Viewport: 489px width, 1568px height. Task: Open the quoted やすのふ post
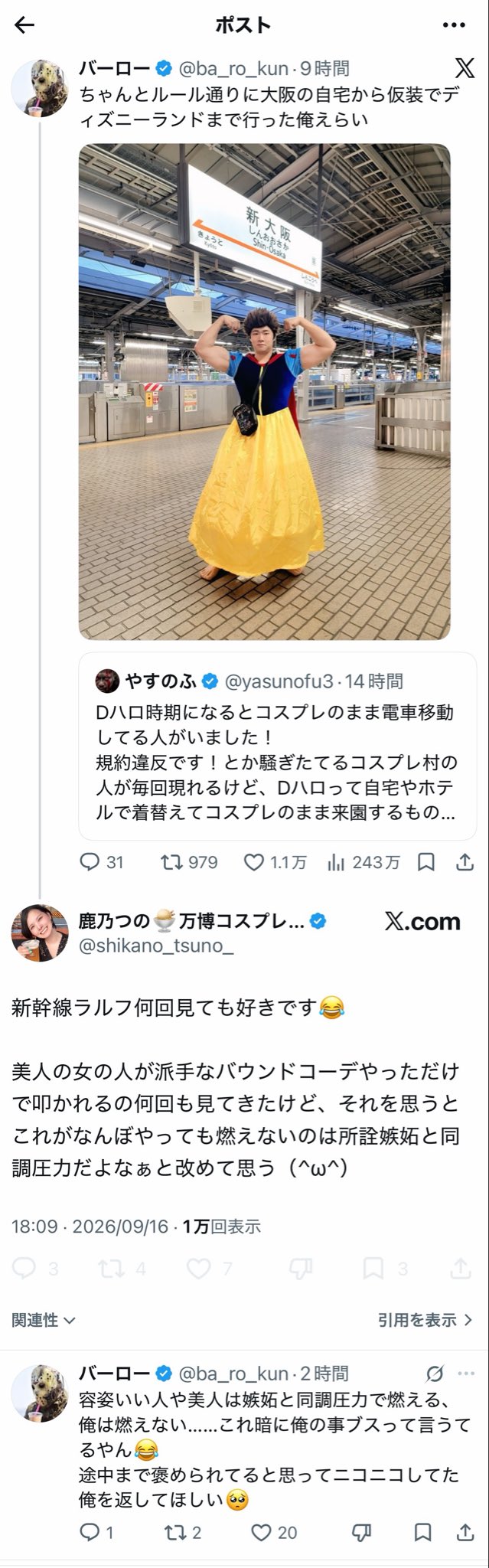[277, 746]
